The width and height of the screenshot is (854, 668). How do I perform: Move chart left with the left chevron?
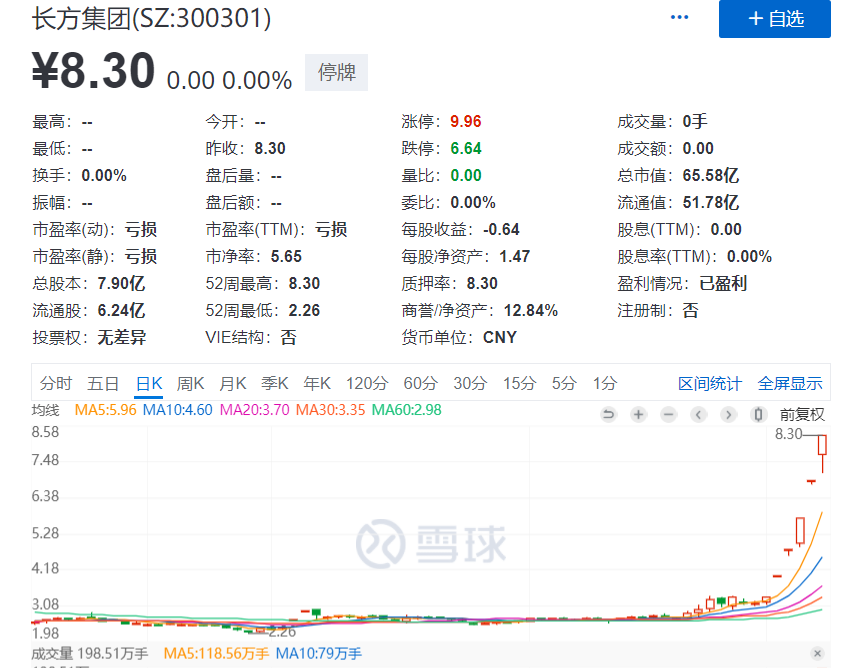click(698, 415)
